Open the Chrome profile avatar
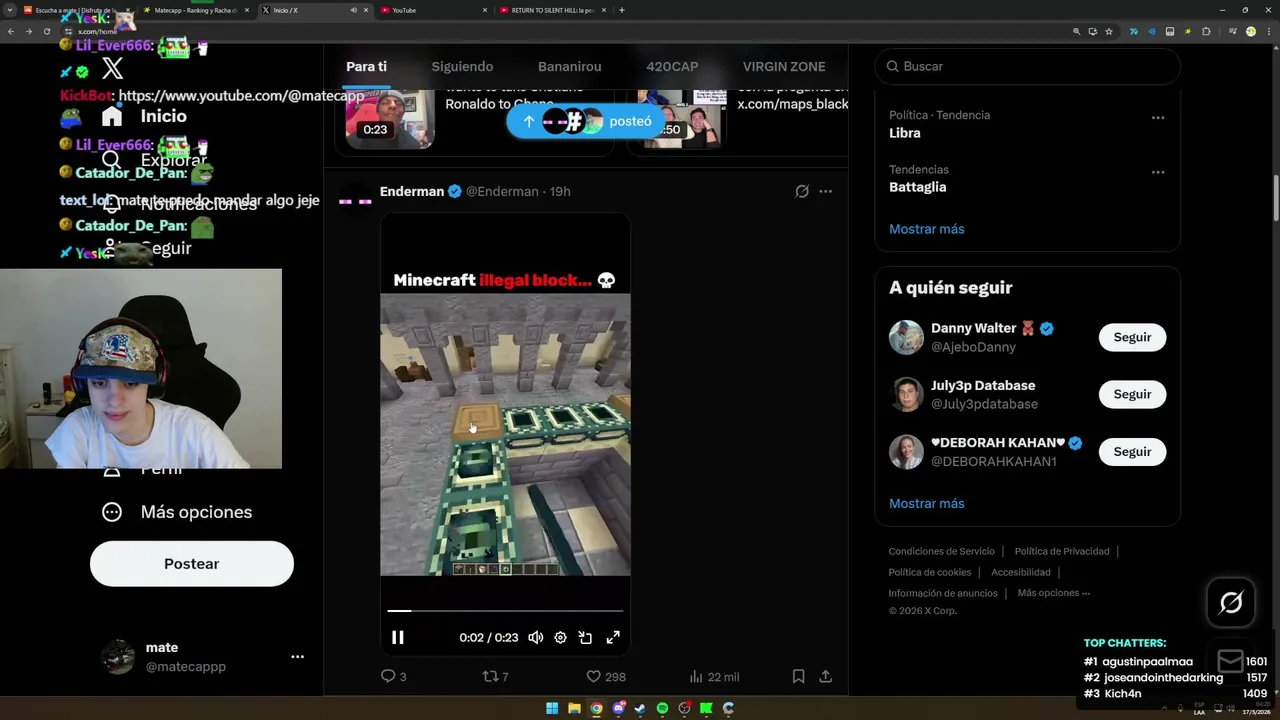 click(x=1250, y=31)
